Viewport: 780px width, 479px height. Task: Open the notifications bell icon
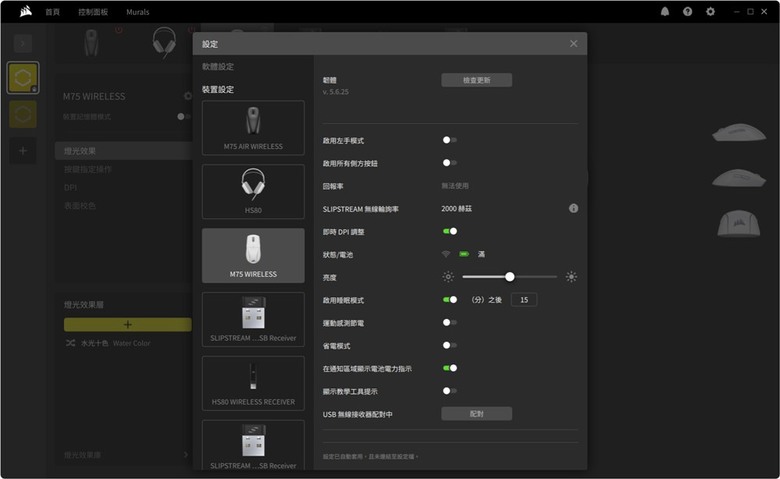click(x=665, y=11)
